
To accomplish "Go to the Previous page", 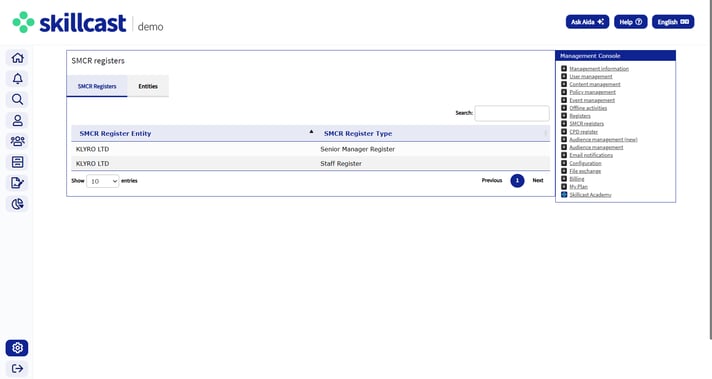I will click(x=492, y=181).
